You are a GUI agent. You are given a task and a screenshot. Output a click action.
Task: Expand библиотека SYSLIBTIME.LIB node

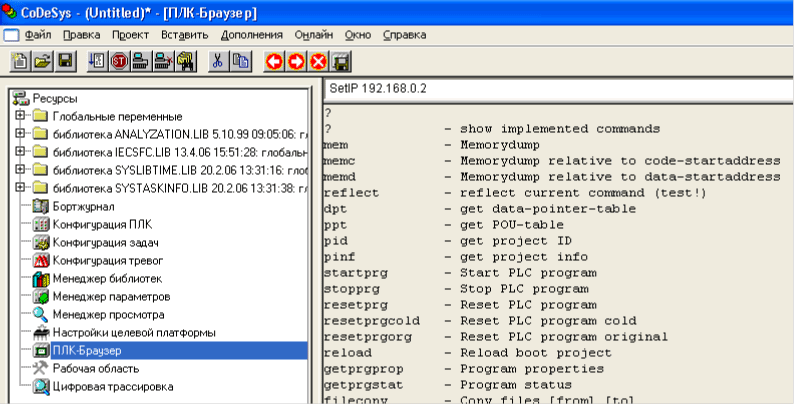[20, 170]
